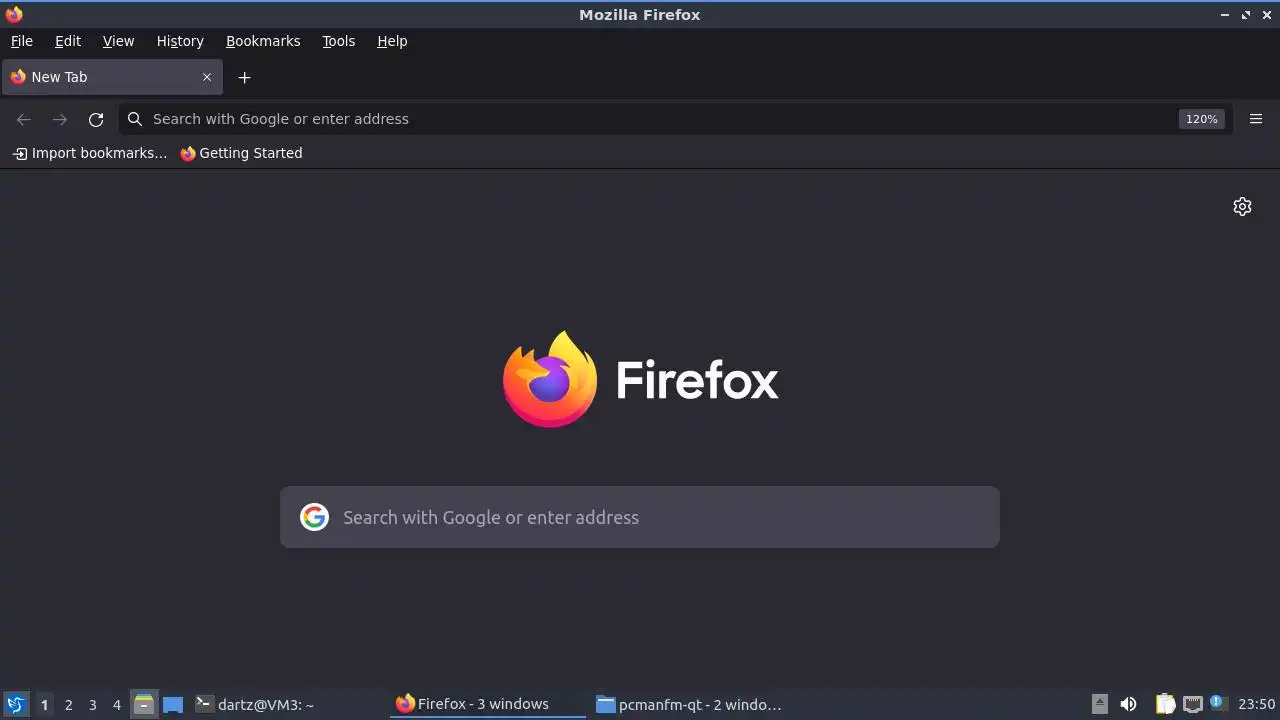
Task: Go forward one page
Action: (x=60, y=119)
